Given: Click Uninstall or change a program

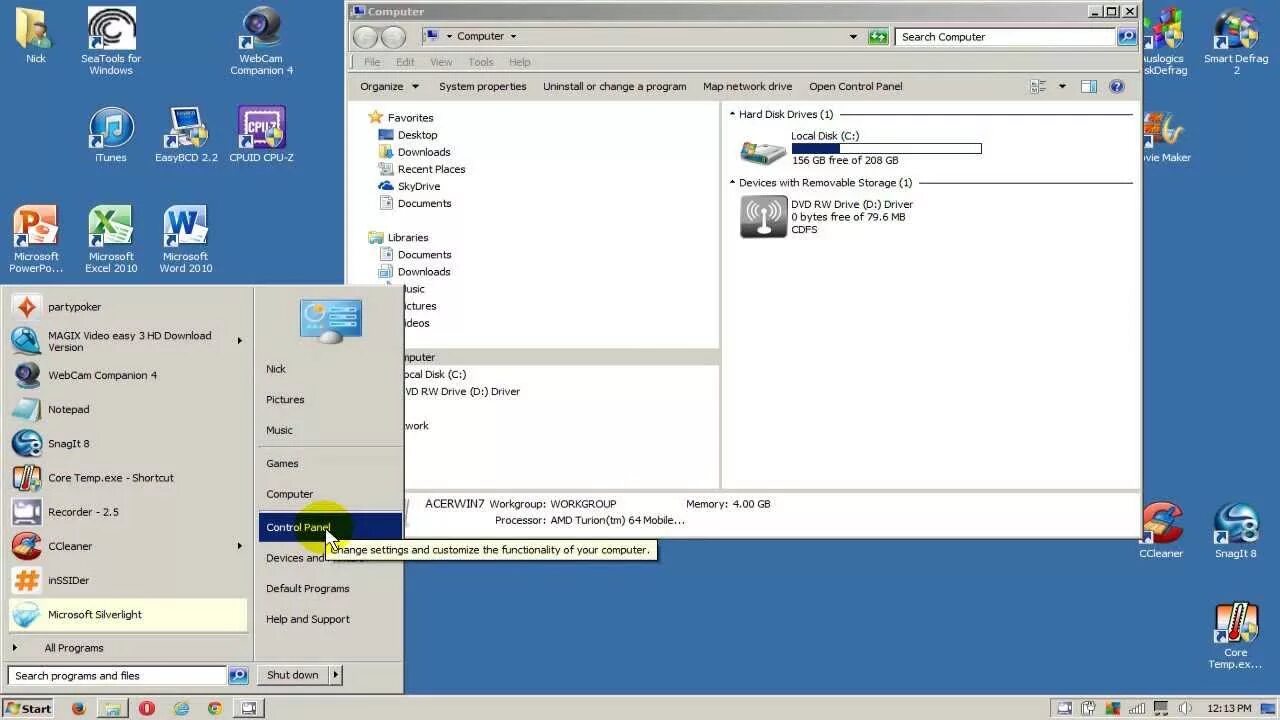Looking at the screenshot, I should (x=614, y=87).
